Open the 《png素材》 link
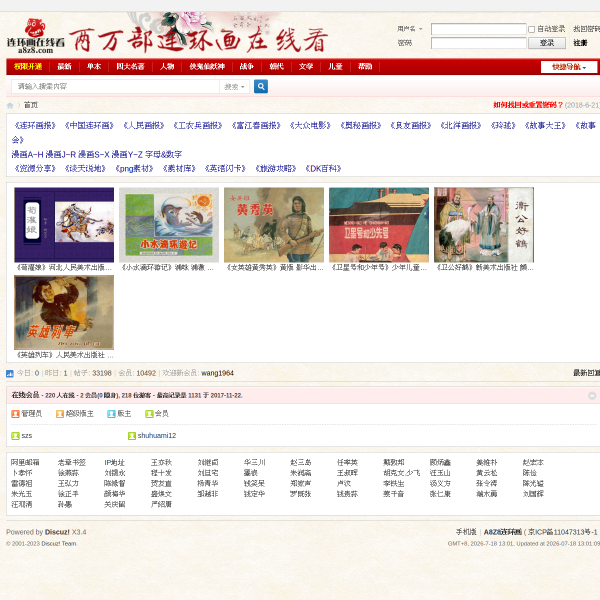This screenshot has height=600, width=600. (x=134, y=169)
